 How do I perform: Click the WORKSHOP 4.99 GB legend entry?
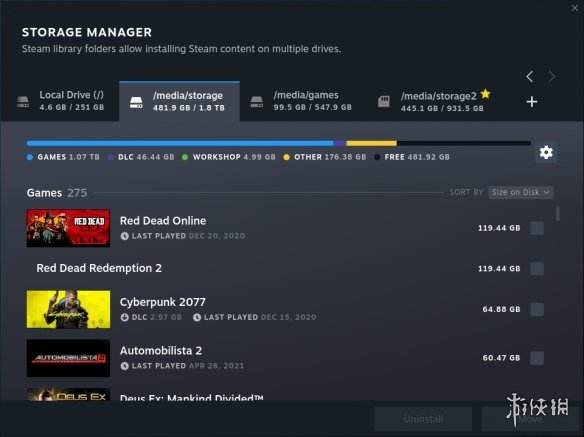(x=229, y=157)
